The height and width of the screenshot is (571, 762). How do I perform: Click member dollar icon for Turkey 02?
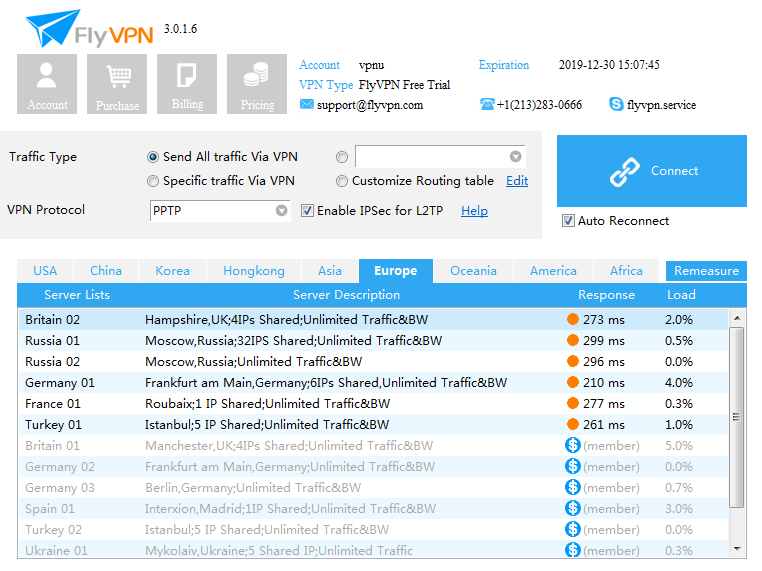point(573,529)
